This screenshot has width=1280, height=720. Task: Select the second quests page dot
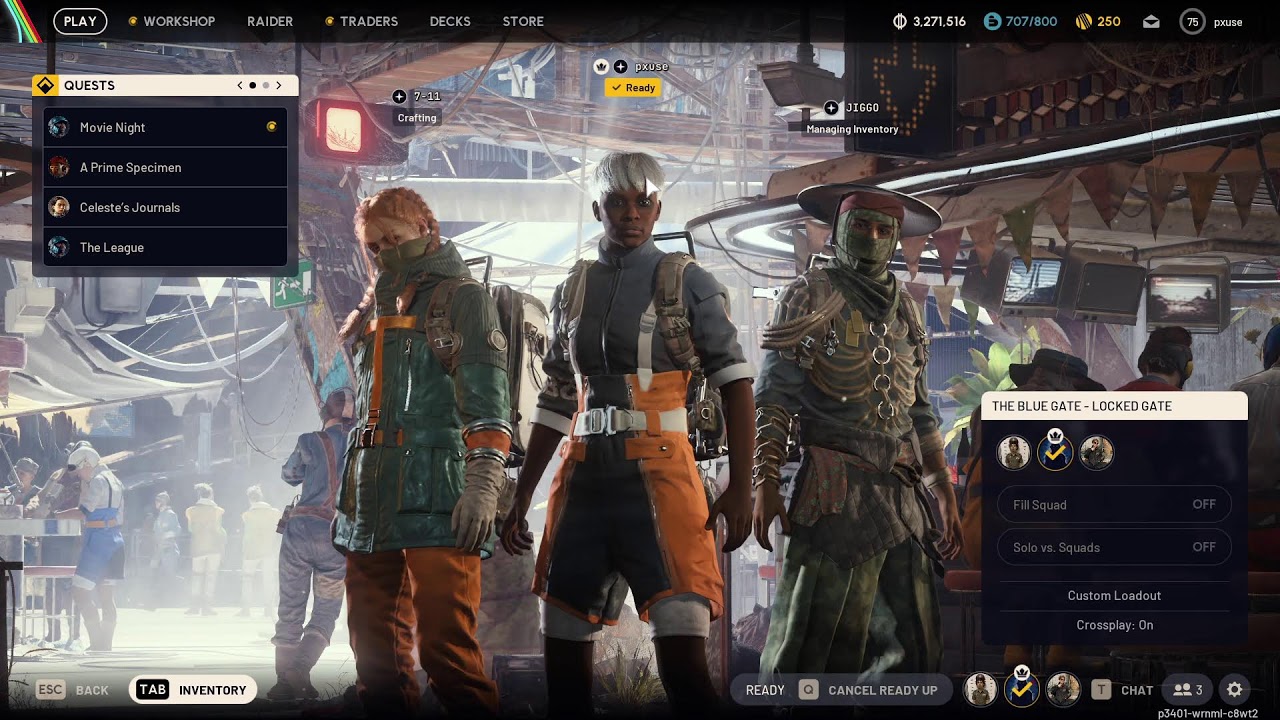coord(266,86)
